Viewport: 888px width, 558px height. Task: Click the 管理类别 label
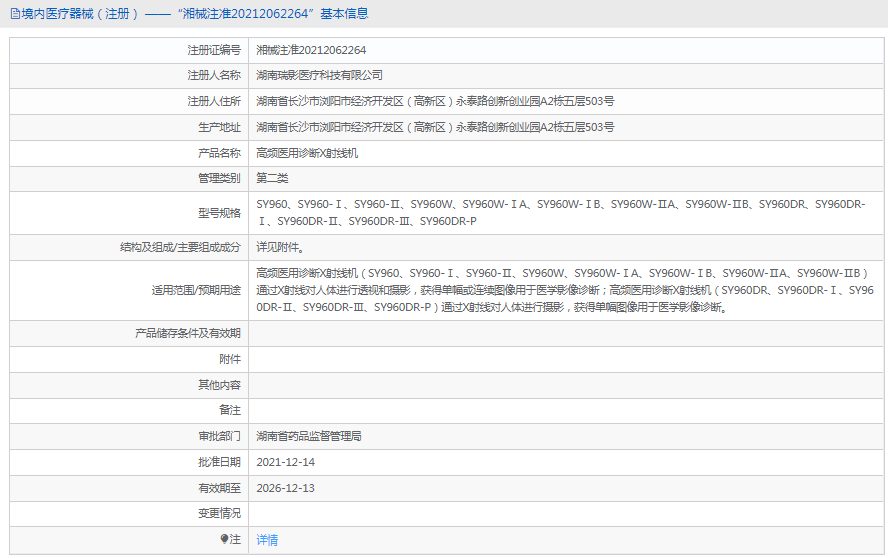click(219, 178)
